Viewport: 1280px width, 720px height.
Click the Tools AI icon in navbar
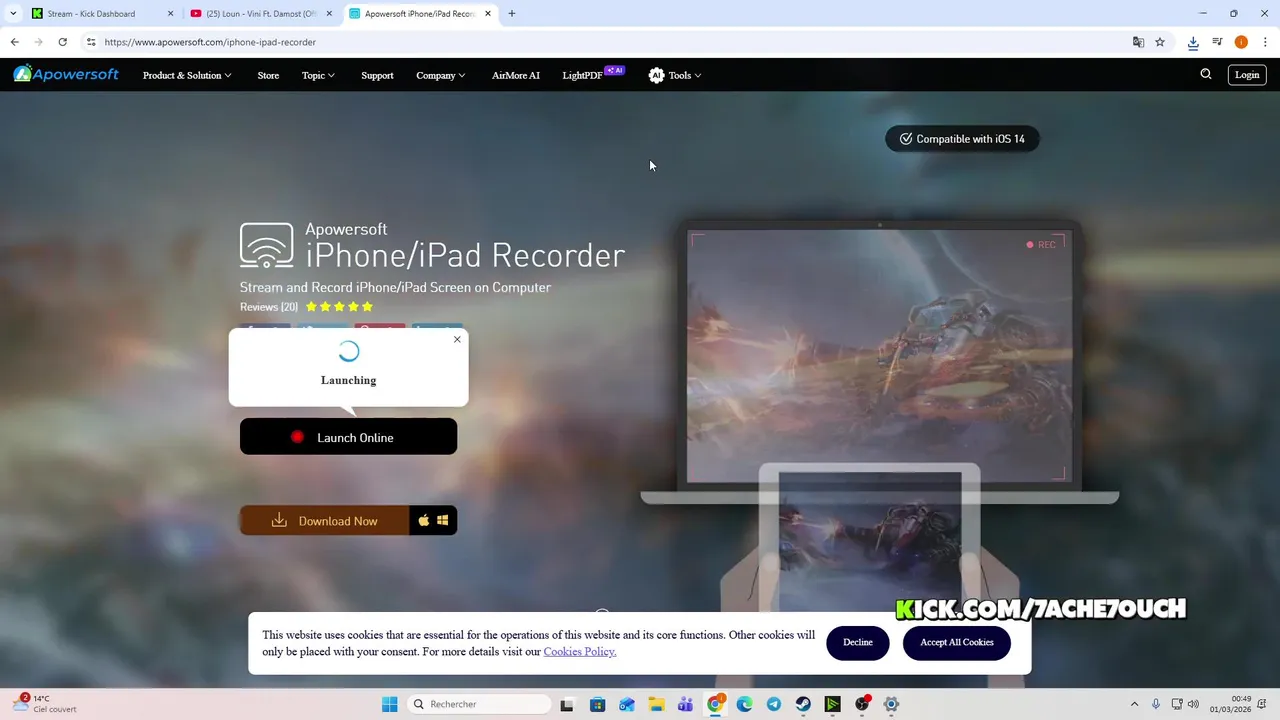(x=656, y=75)
